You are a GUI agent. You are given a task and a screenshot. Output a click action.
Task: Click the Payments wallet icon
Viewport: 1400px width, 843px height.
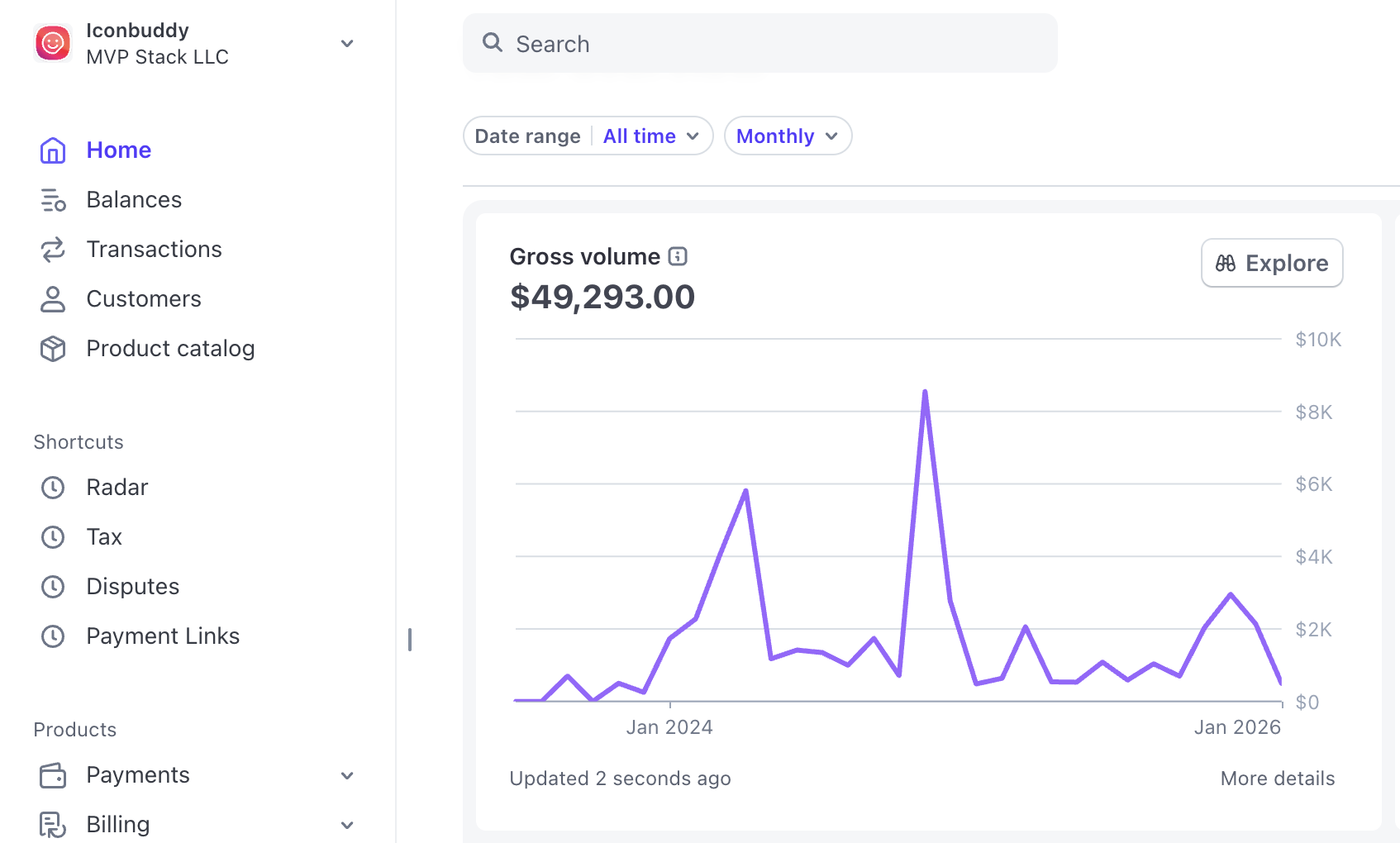click(x=53, y=775)
